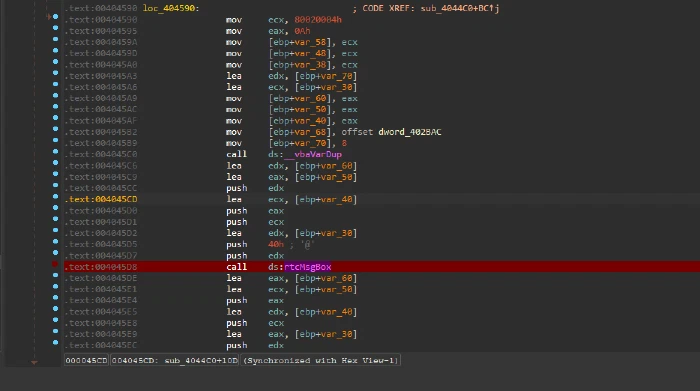Click address .text:004045E1
The height and width of the screenshot is (391, 700).
click(101, 289)
